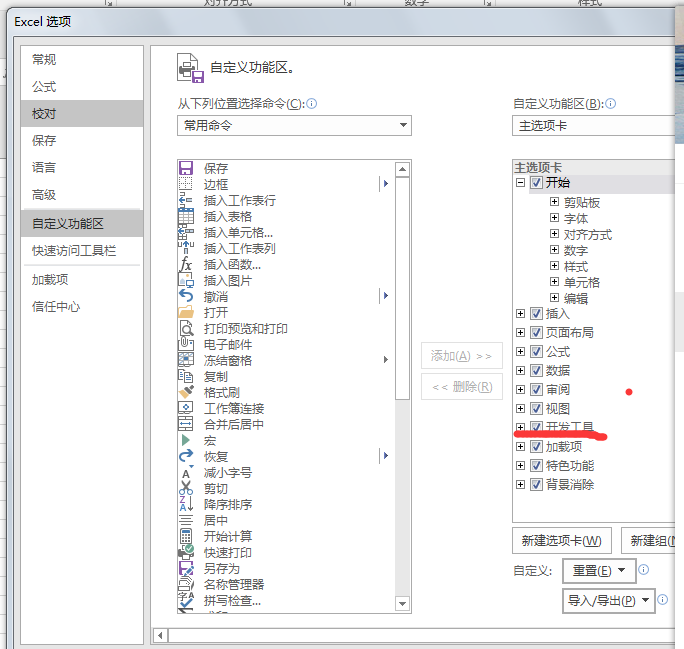The image size is (684, 649).
Task: Expand the 剪贴板 group
Action: pos(554,202)
